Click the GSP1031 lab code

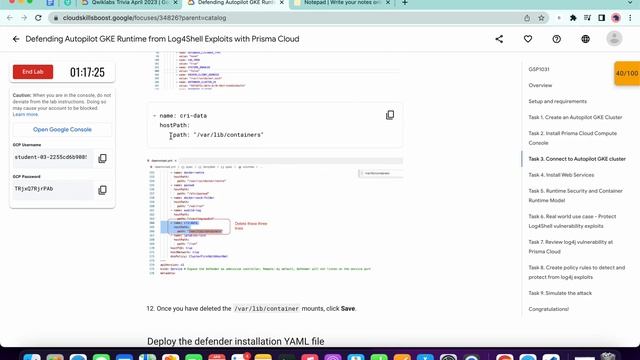pyautogui.click(x=539, y=69)
